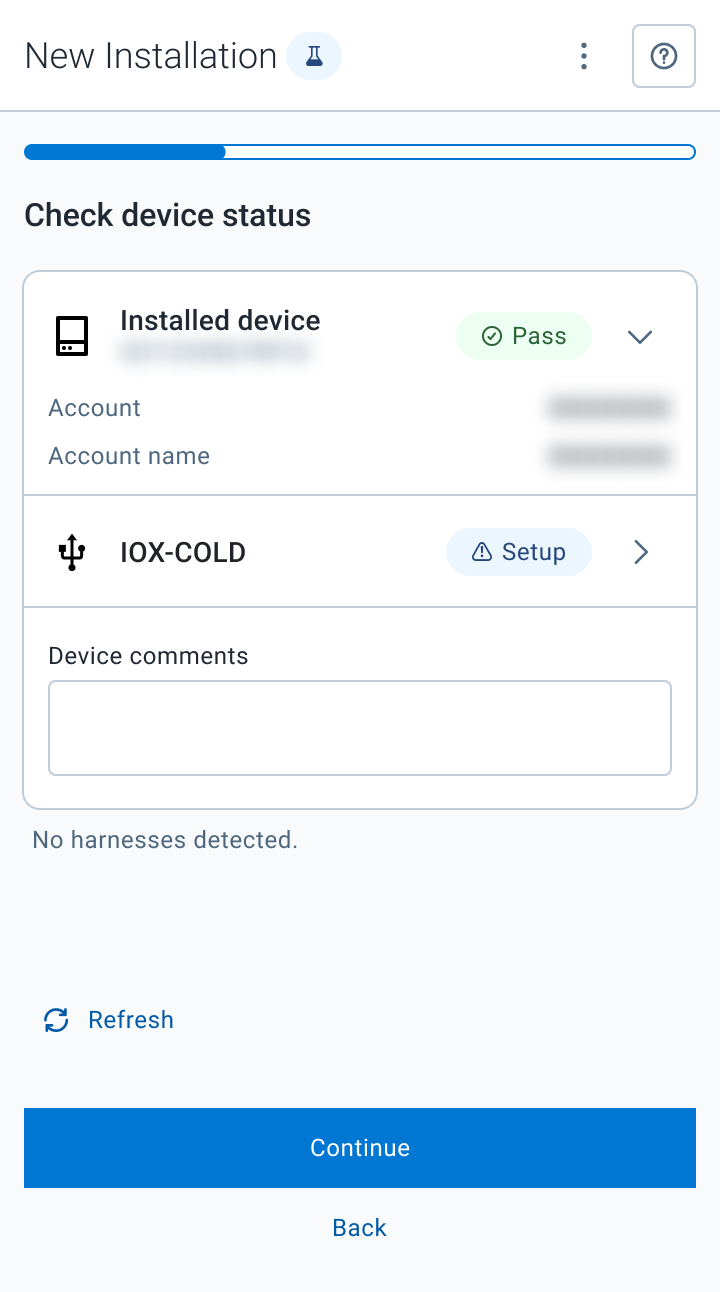Go Back to the previous step

tap(360, 1228)
